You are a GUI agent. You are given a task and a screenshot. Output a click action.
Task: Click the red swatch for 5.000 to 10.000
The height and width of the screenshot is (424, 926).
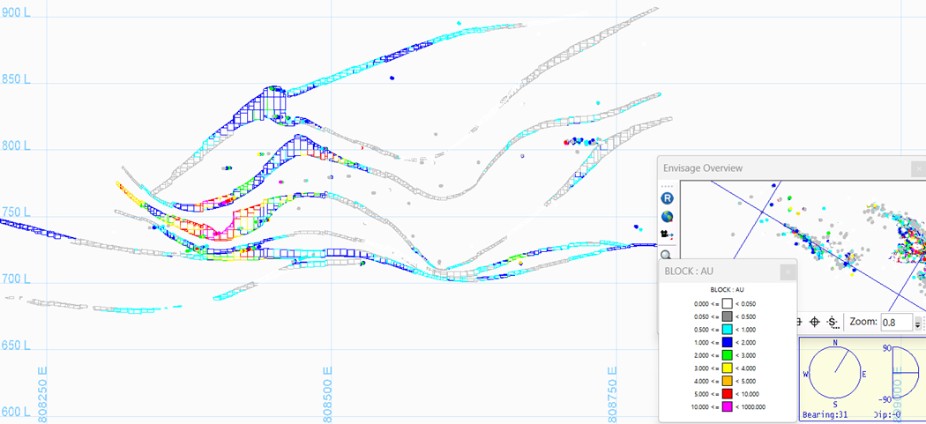point(727,393)
